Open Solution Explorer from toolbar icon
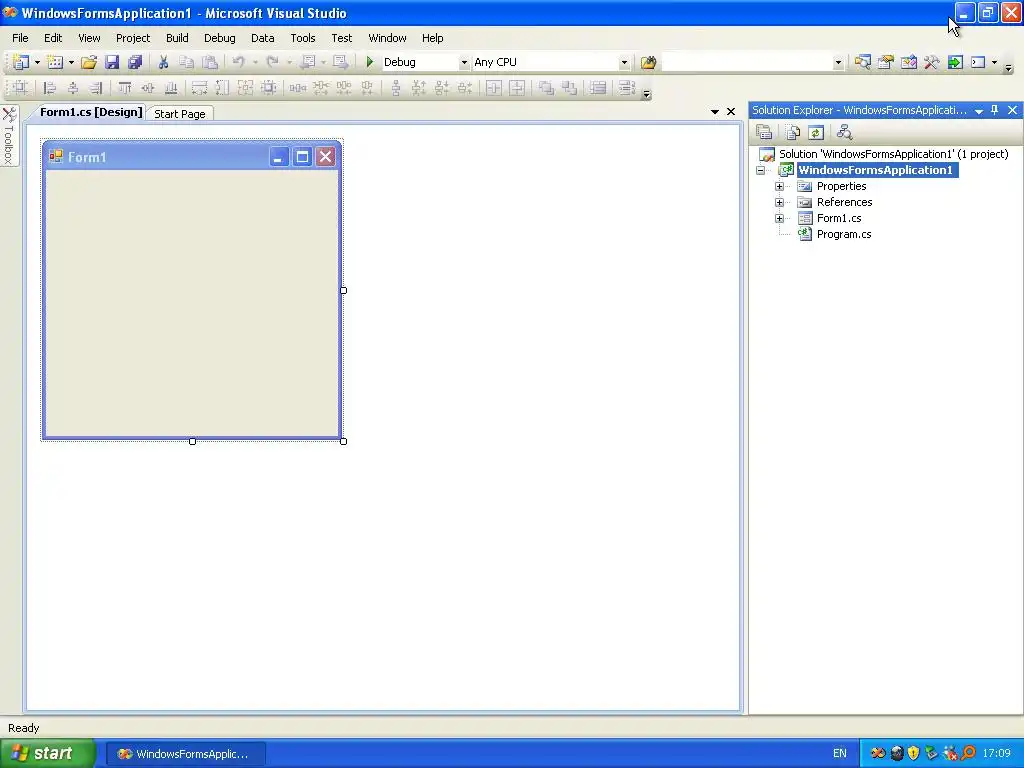This screenshot has height=768, width=1024. point(863,62)
